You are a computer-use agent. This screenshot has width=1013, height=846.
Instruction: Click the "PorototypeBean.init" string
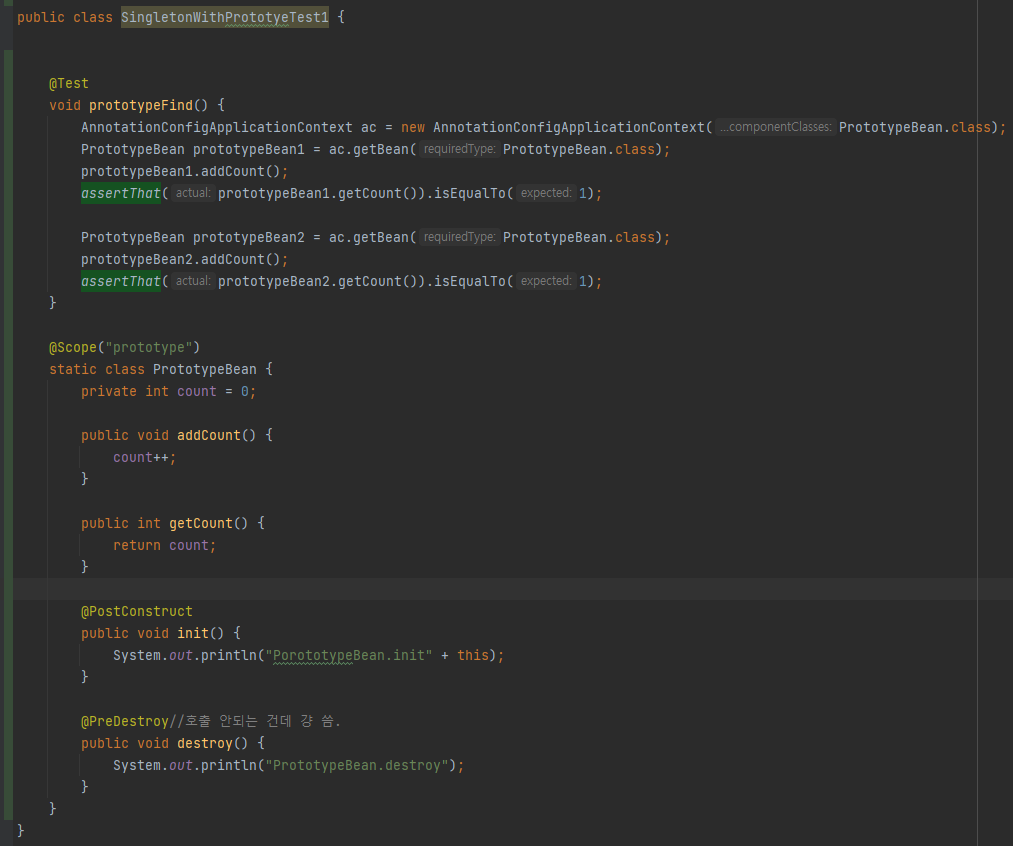click(x=349, y=655)
